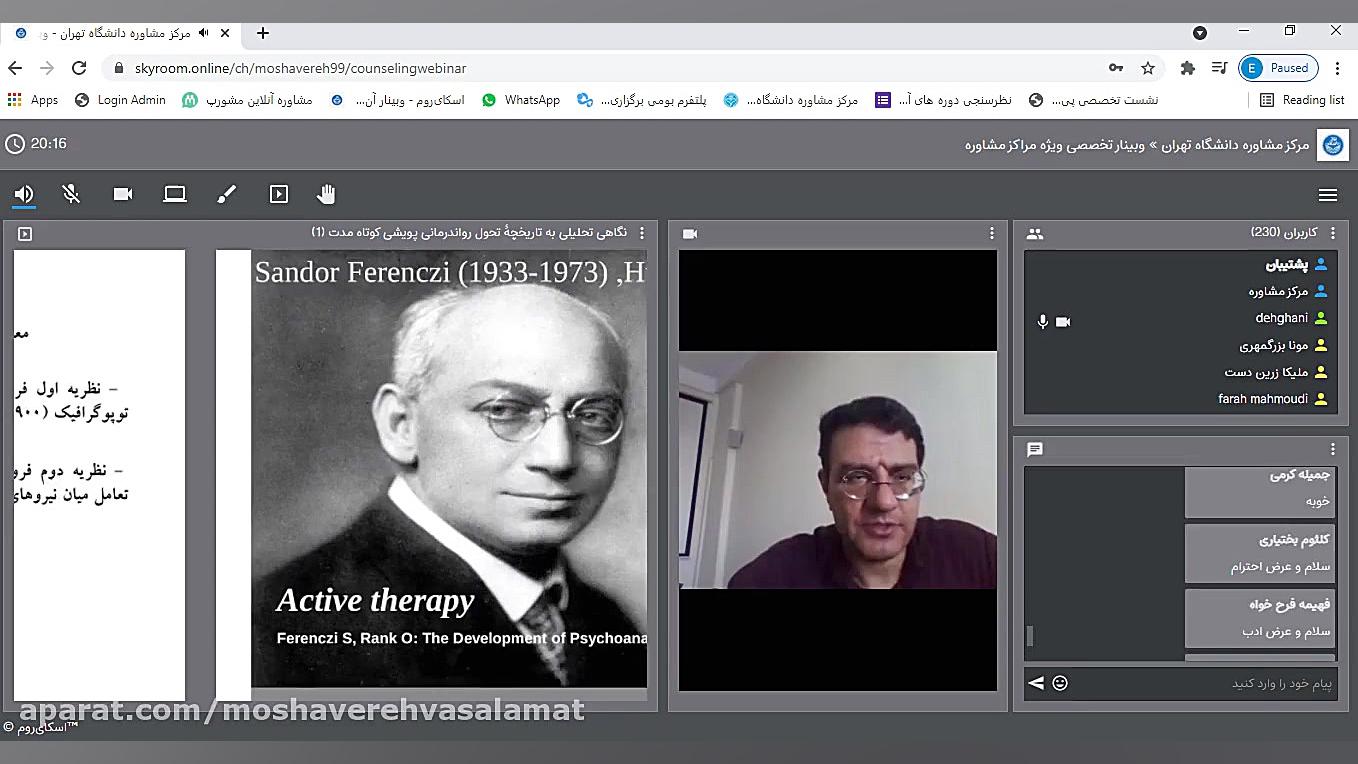Select user dehghani in the users list
The height and width of the screenshot is (764, 1358).
coord(1281,318)
